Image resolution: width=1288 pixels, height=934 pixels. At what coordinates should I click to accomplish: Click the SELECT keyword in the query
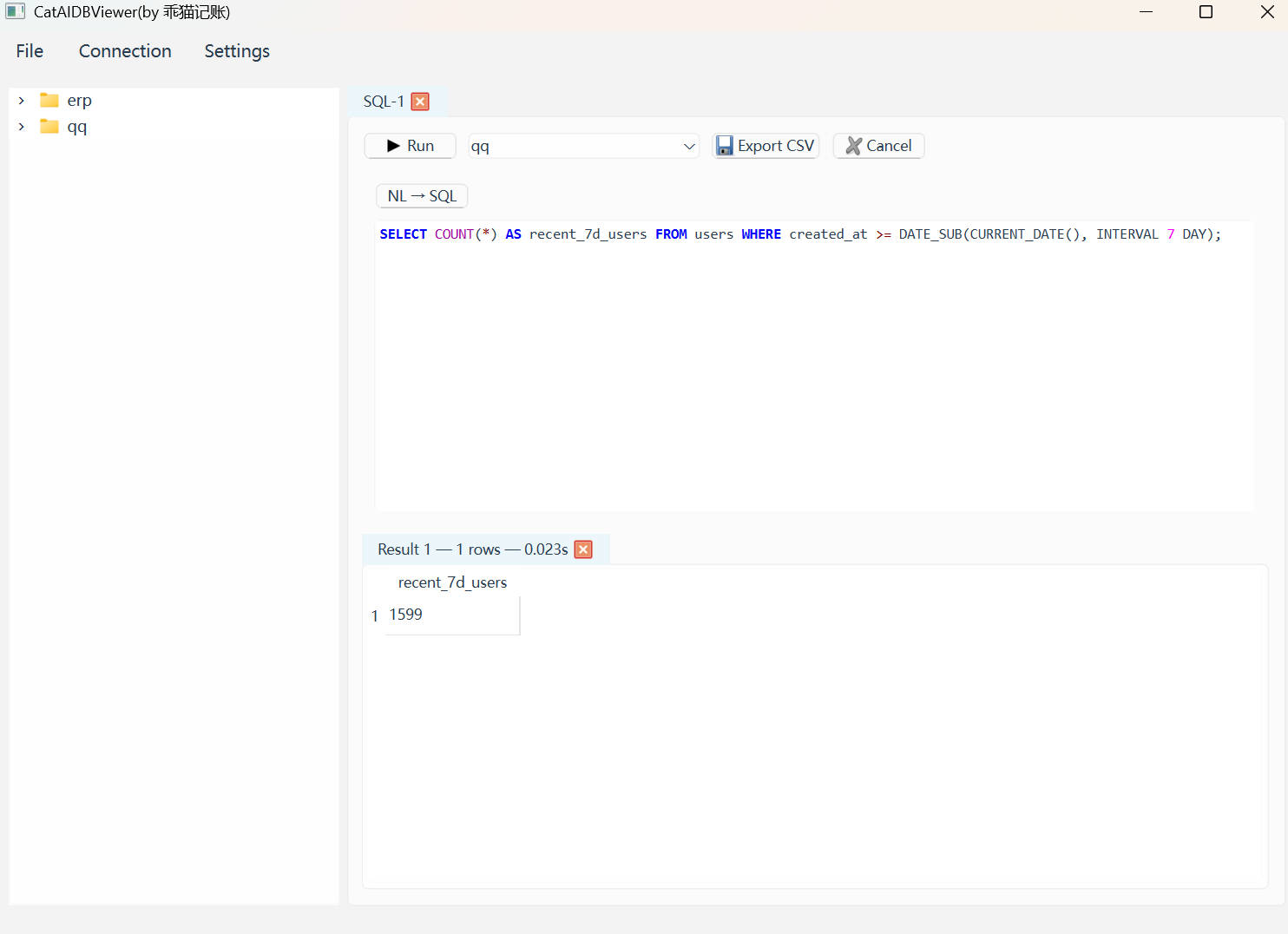coord(404,234)
